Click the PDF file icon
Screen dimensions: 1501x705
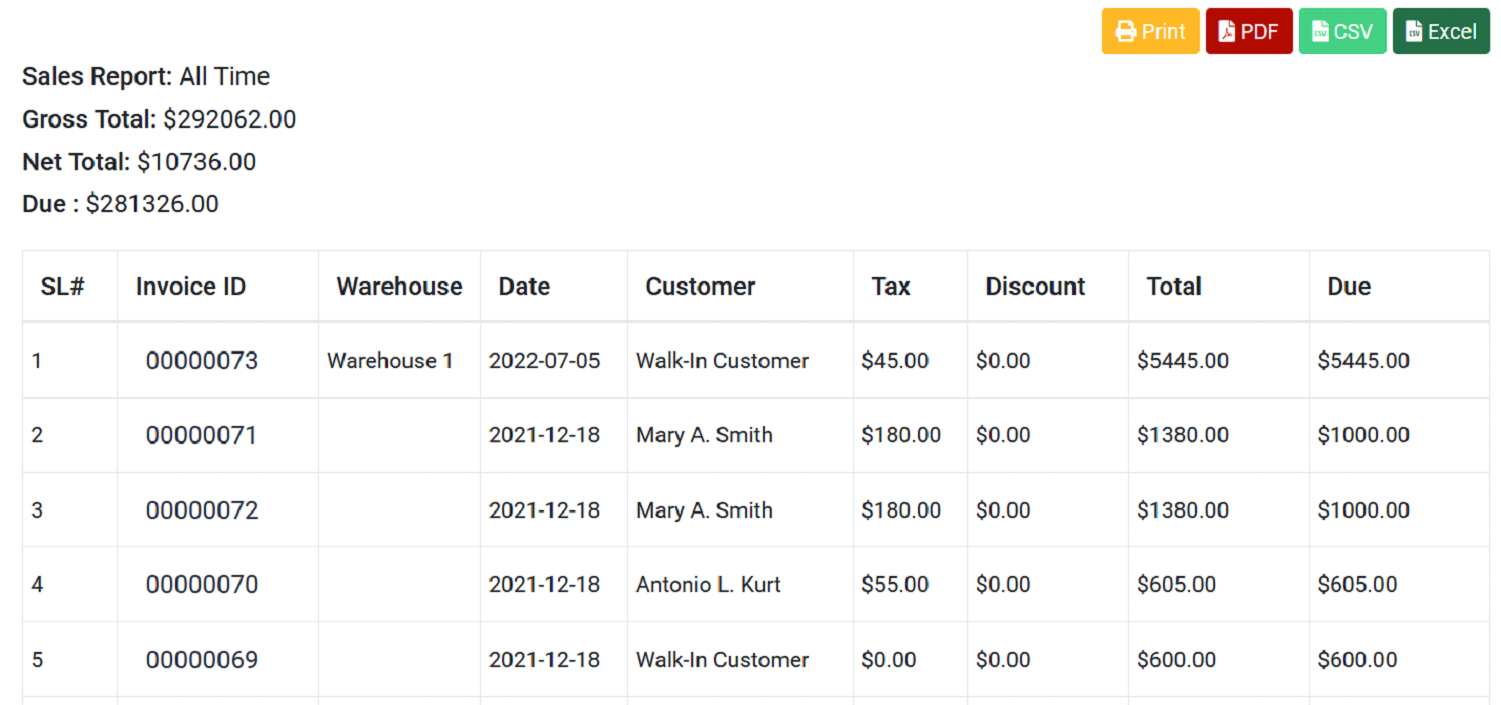click(1226, 32)
